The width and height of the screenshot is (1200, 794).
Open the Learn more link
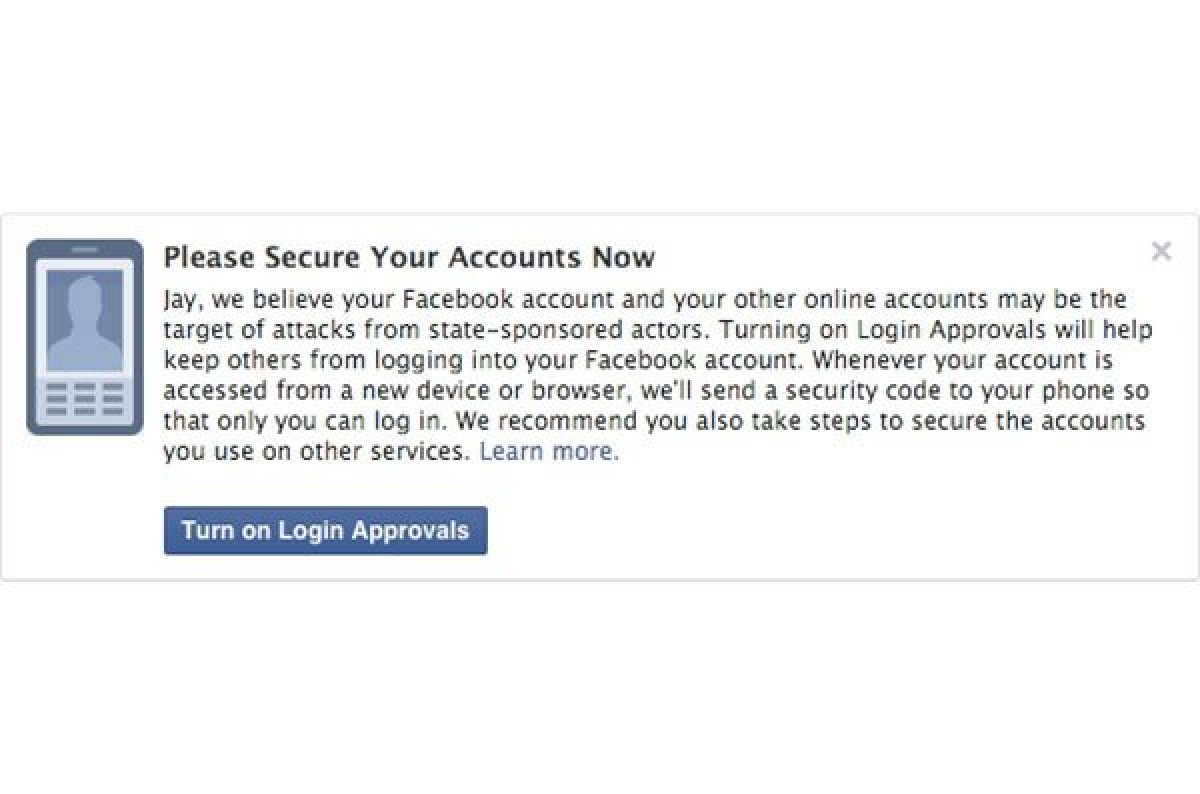pyautogui.click(x=549, y=451)
